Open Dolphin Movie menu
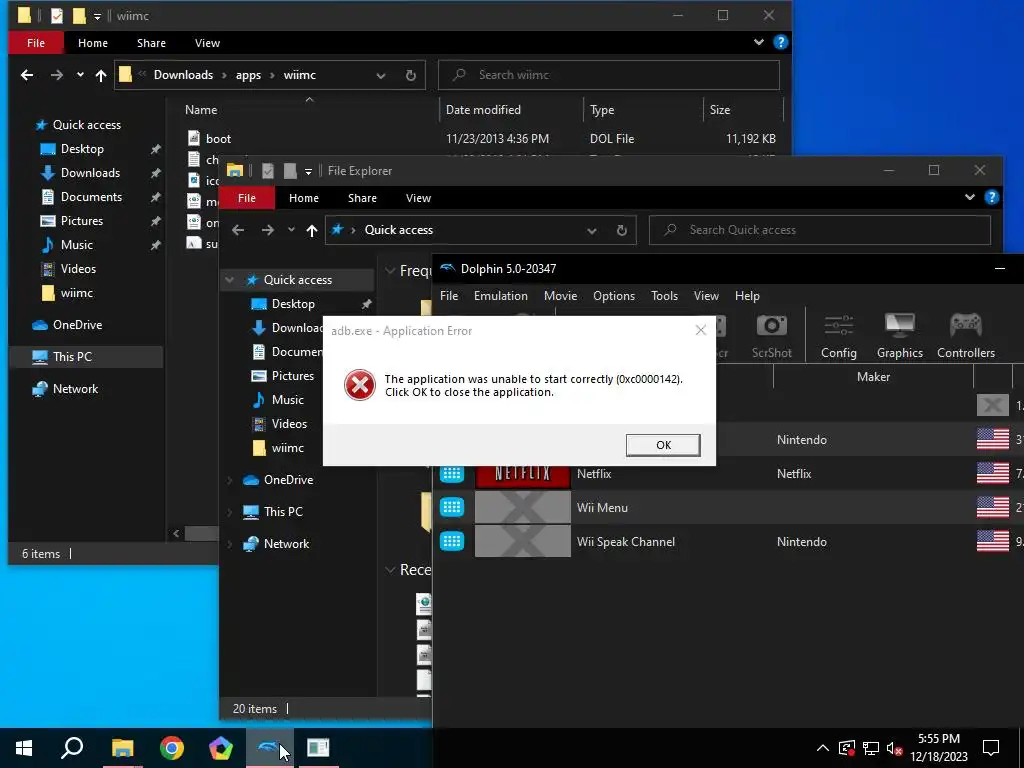 [560, 296]
